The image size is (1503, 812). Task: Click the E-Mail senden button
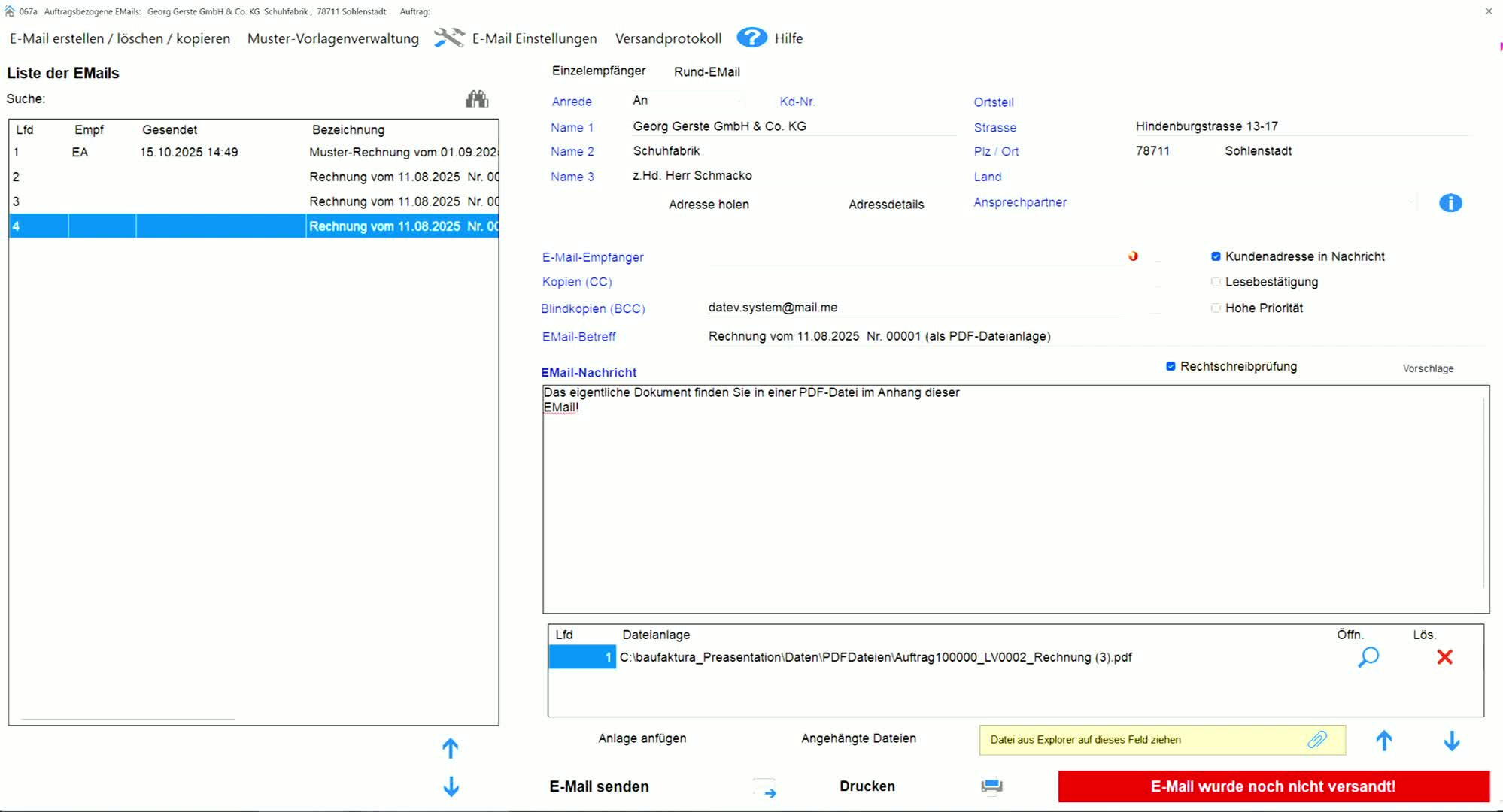[x=599, y=786]
